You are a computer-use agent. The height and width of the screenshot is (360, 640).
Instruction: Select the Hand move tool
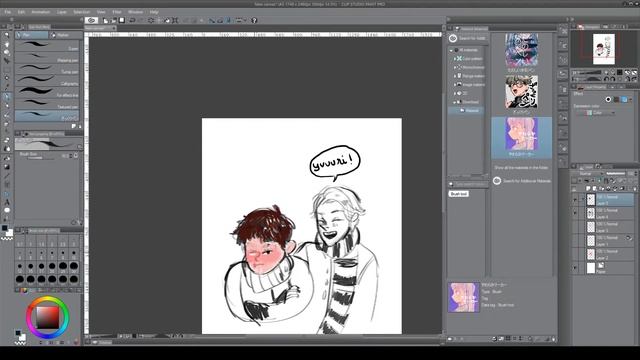pos(7,44)
